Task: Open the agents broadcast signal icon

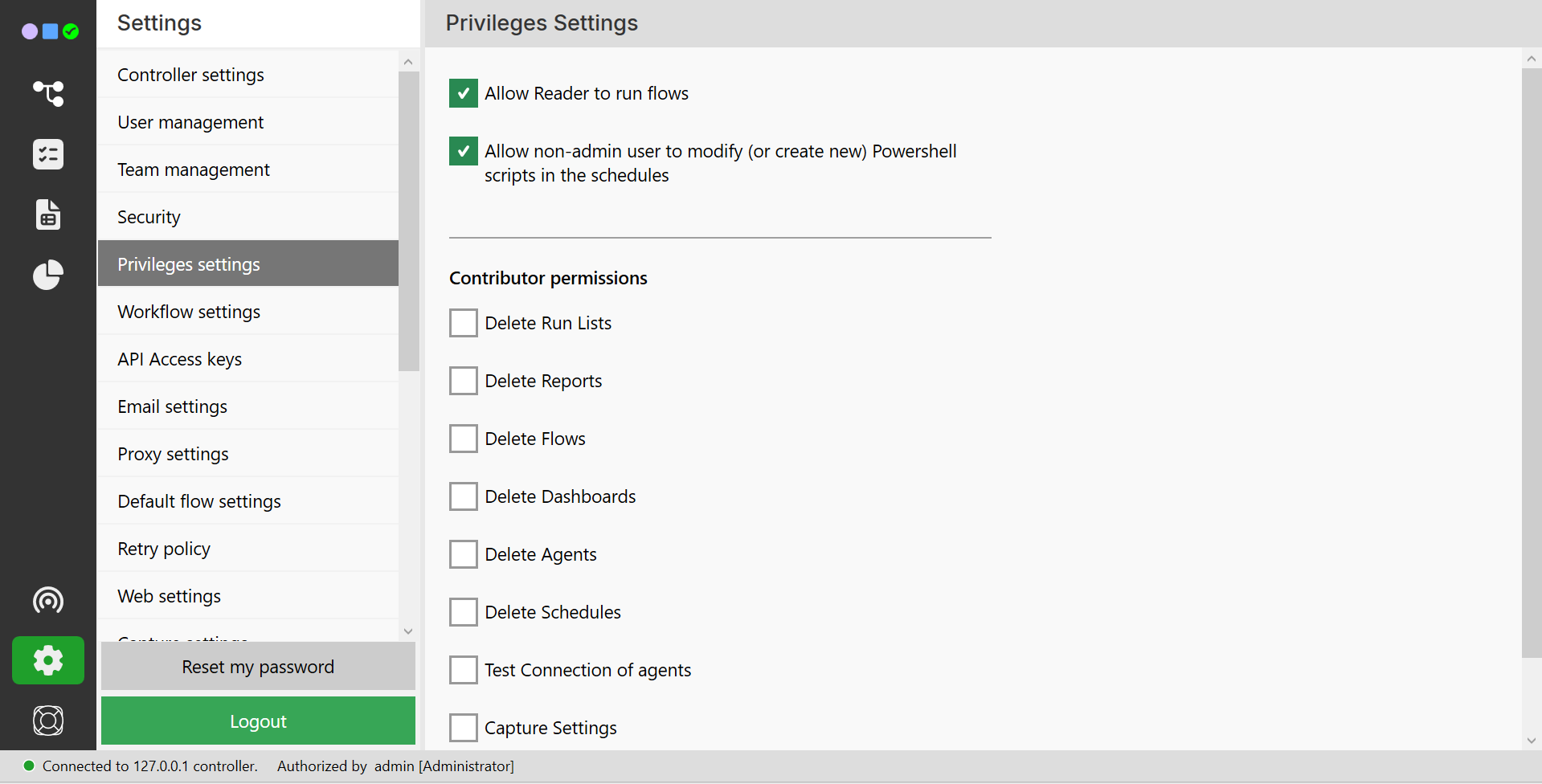Action: [48, 600]
